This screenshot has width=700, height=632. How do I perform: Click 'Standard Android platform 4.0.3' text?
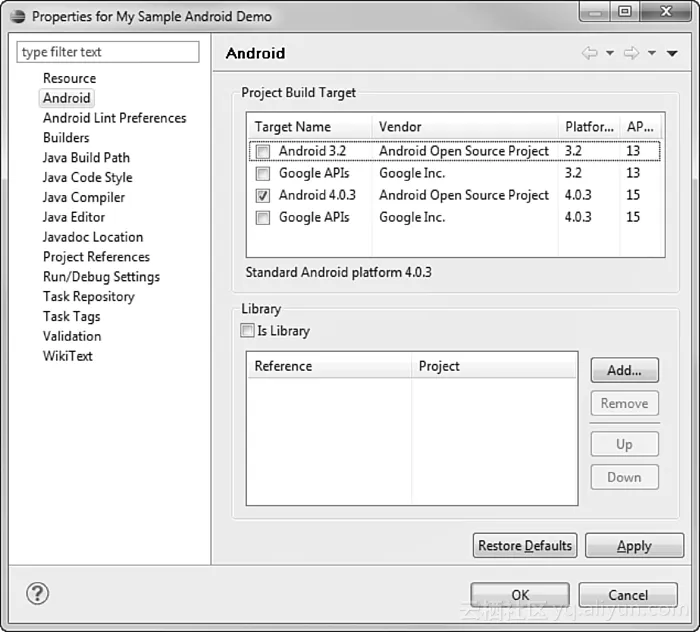coord(338,272)
